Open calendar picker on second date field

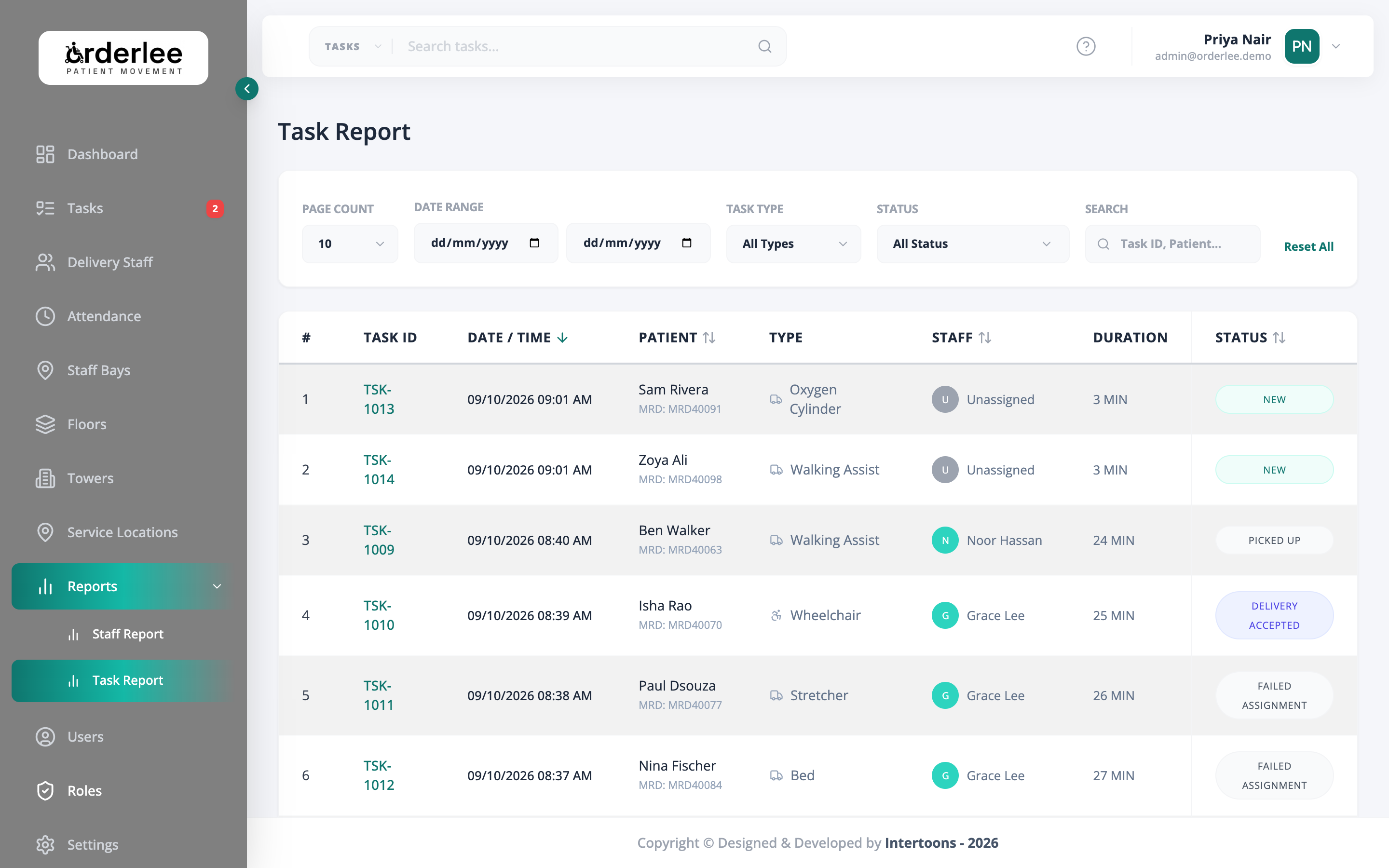tap(686, 243)
